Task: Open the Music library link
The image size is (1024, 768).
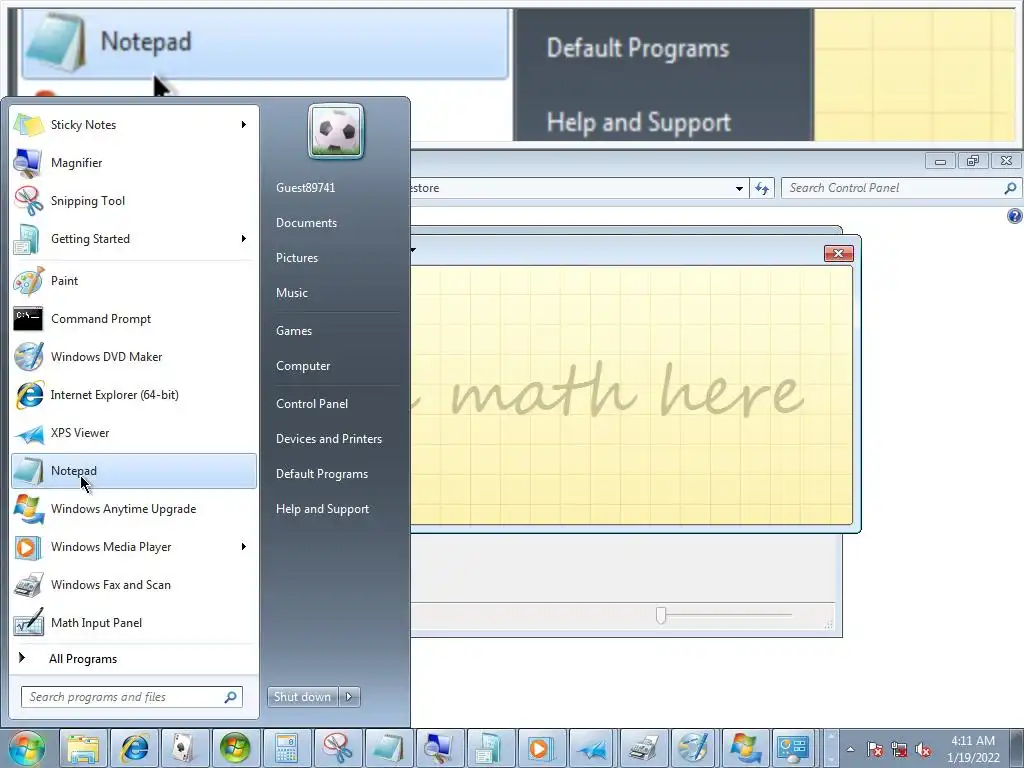Action: coord(292,293)
